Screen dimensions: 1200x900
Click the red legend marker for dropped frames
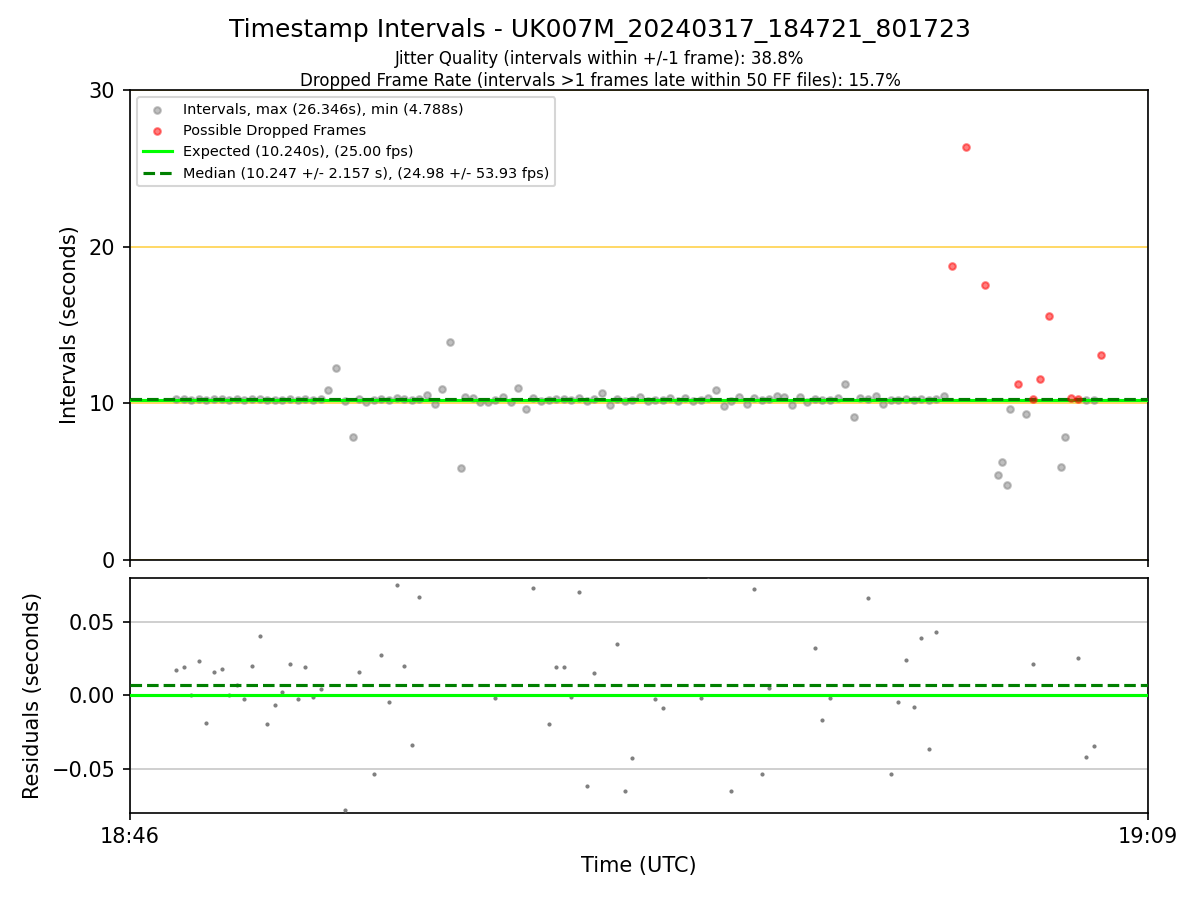(x=157, y=131)
